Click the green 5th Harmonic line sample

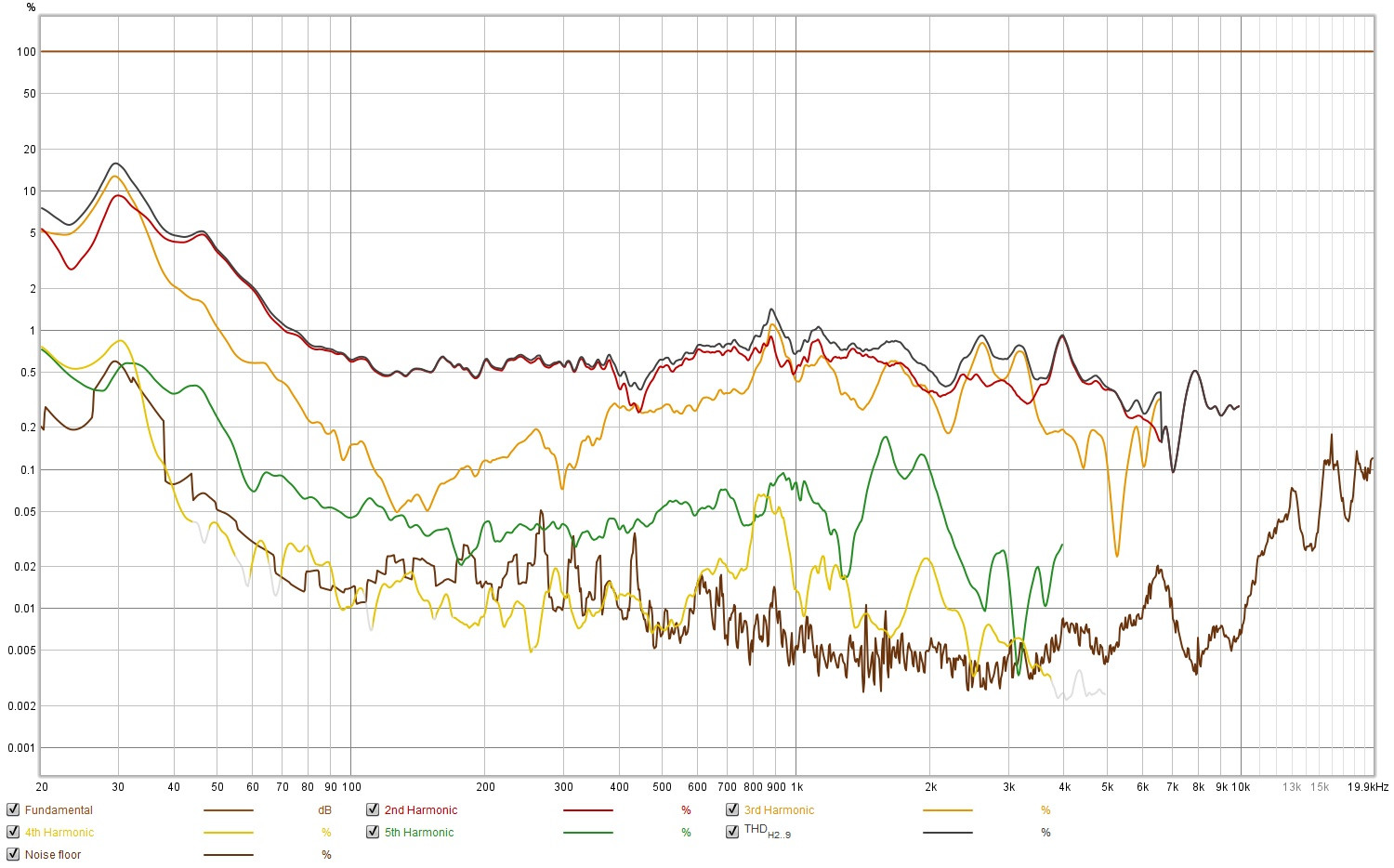coord(588,833)
